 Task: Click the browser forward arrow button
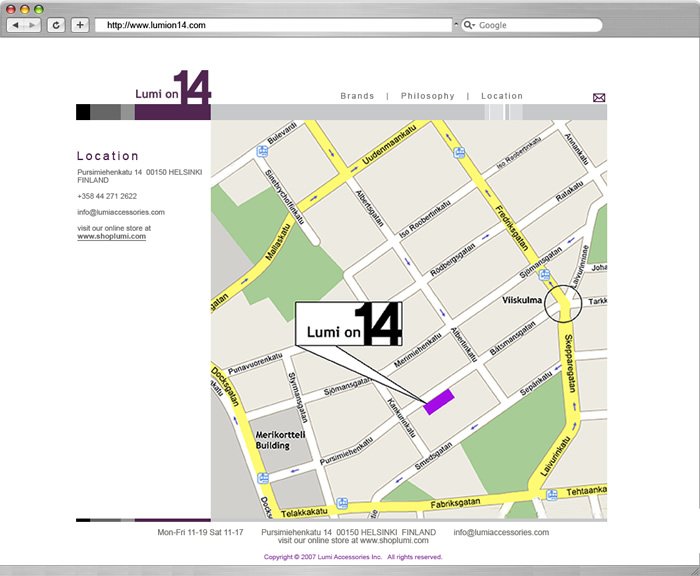click(33, 25)
